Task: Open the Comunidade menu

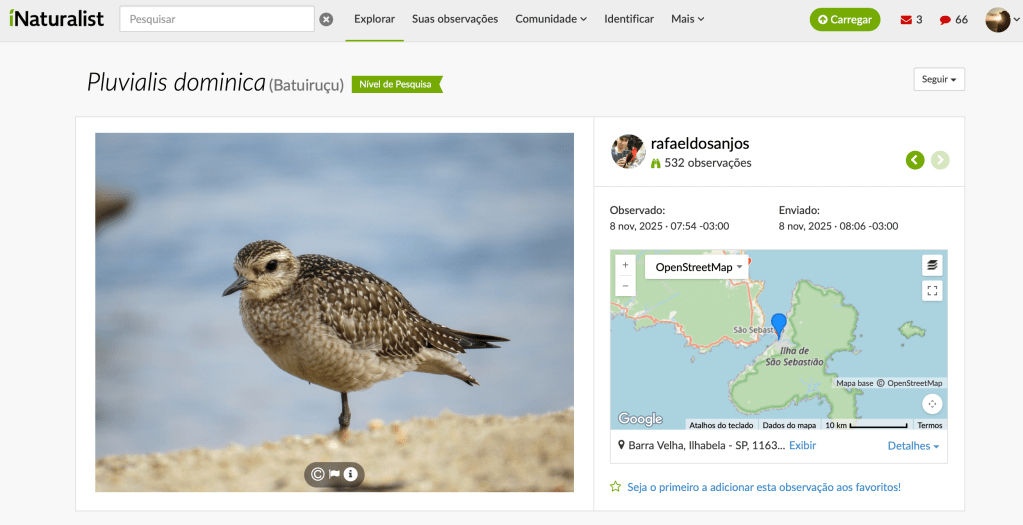Action: coord(551,19)
